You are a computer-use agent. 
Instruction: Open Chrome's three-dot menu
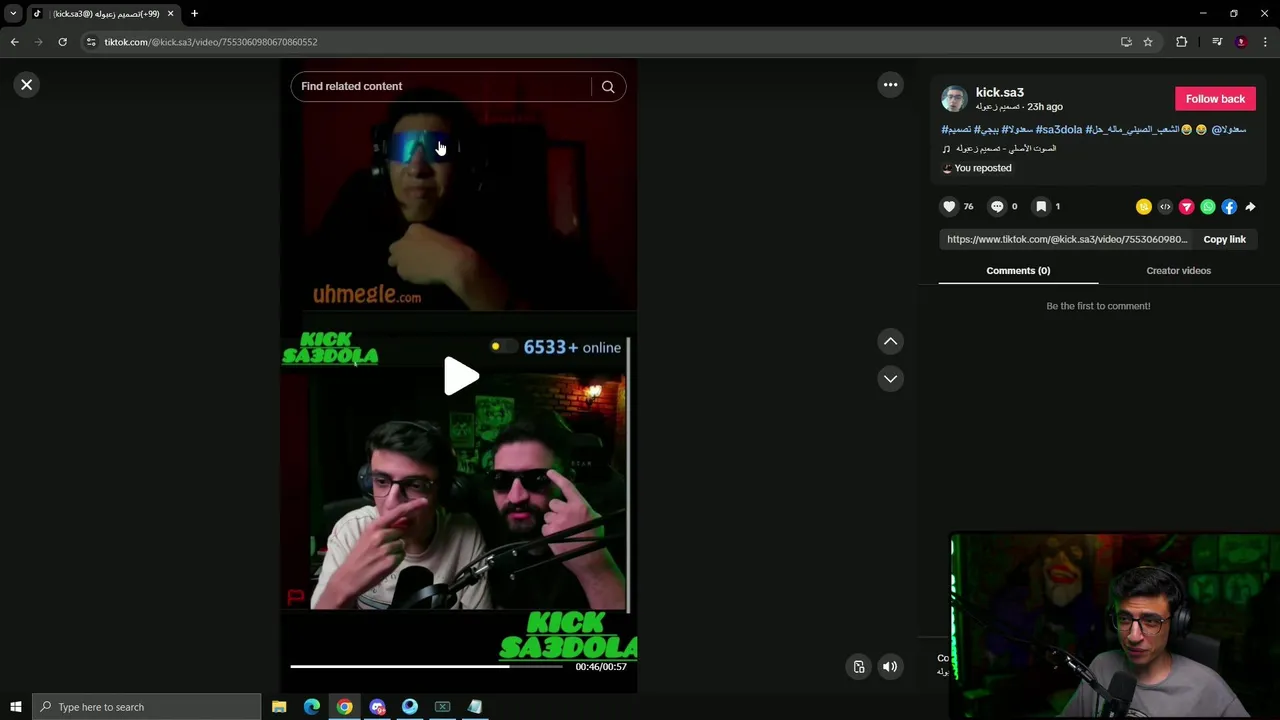(1265, 42)
